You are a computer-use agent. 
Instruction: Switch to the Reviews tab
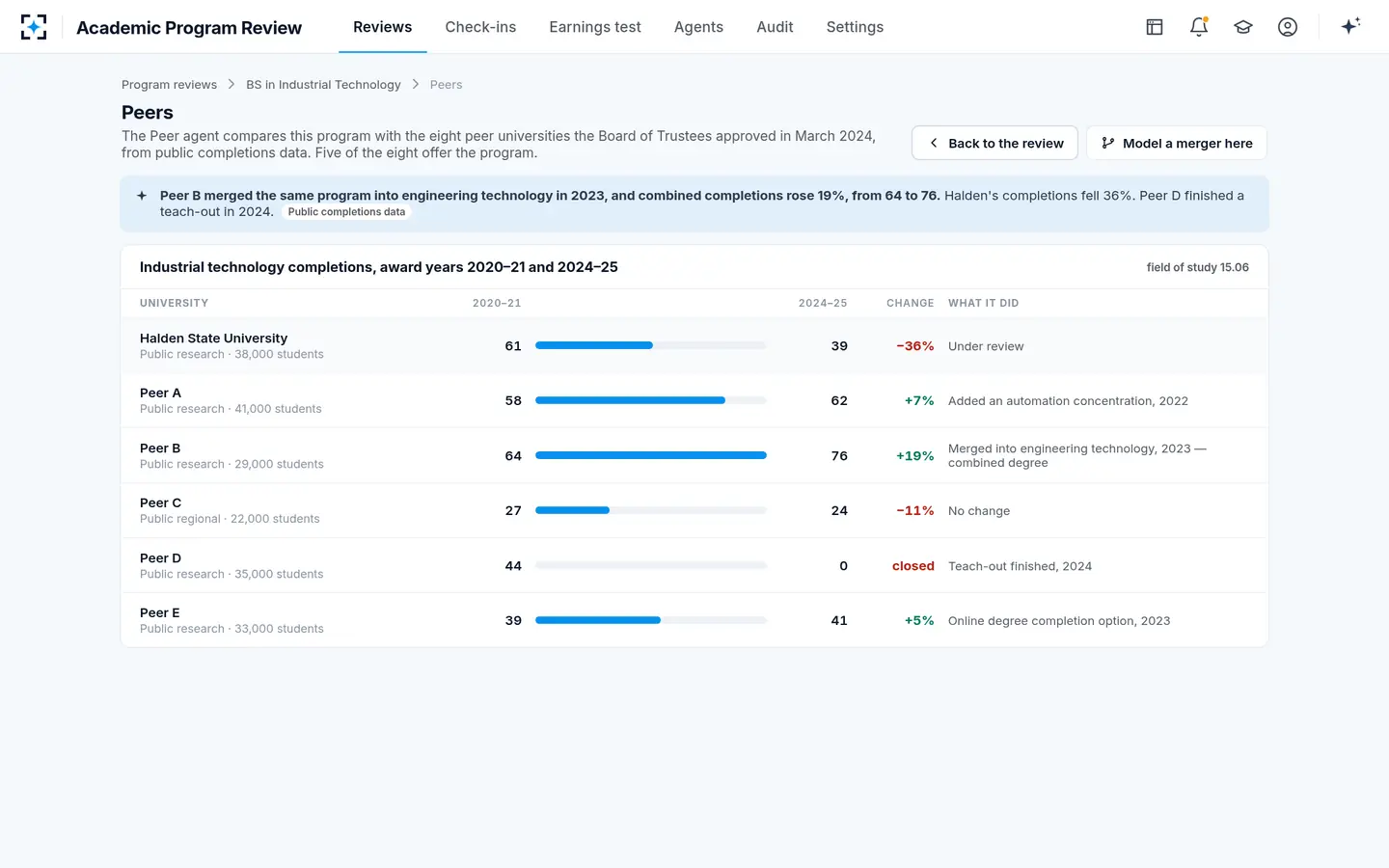tap(382, 27)
